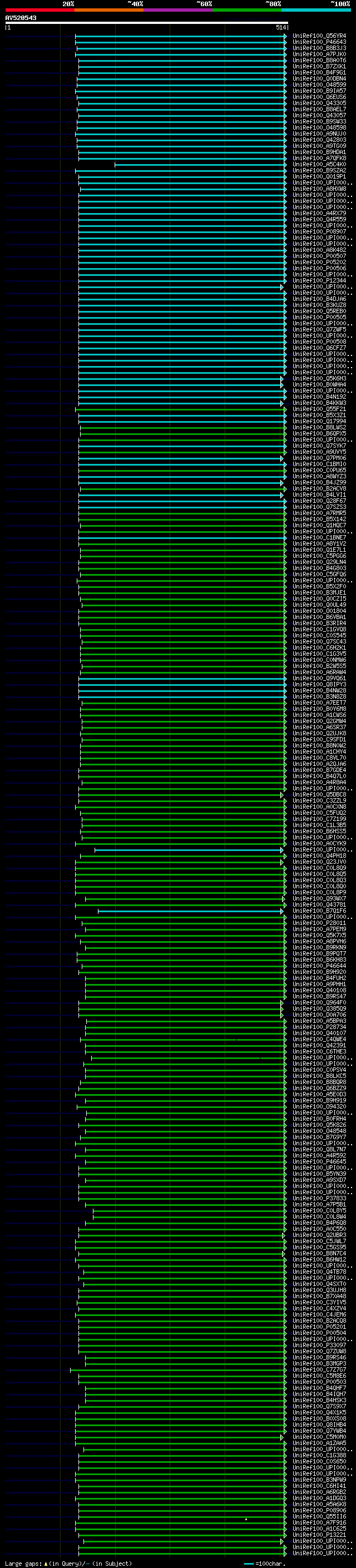Click hit label UniRef100_Q42391
This screenshot has height=1568, width=356.
[x=319, y=1046]
